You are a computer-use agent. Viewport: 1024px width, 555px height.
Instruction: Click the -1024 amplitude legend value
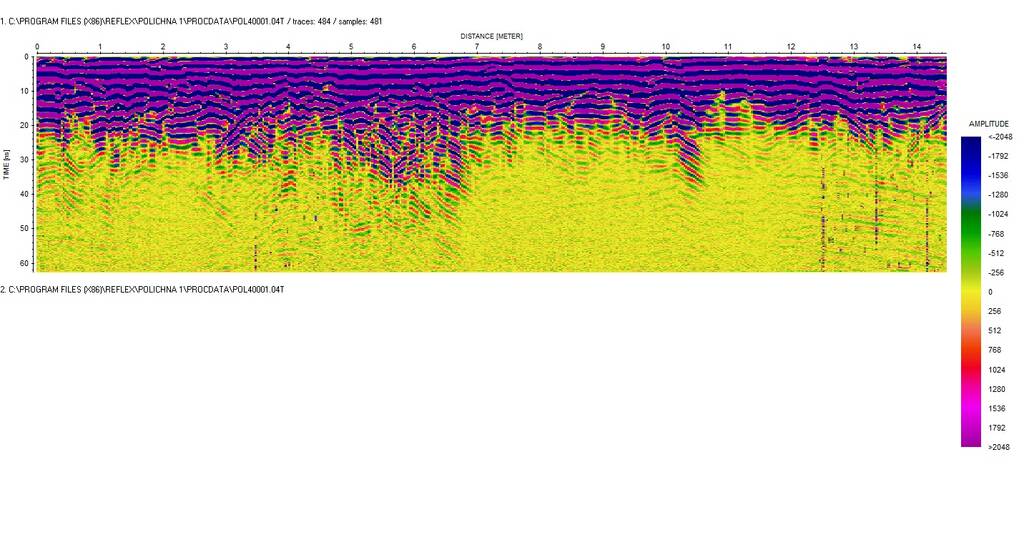click(x=999, y=214)
